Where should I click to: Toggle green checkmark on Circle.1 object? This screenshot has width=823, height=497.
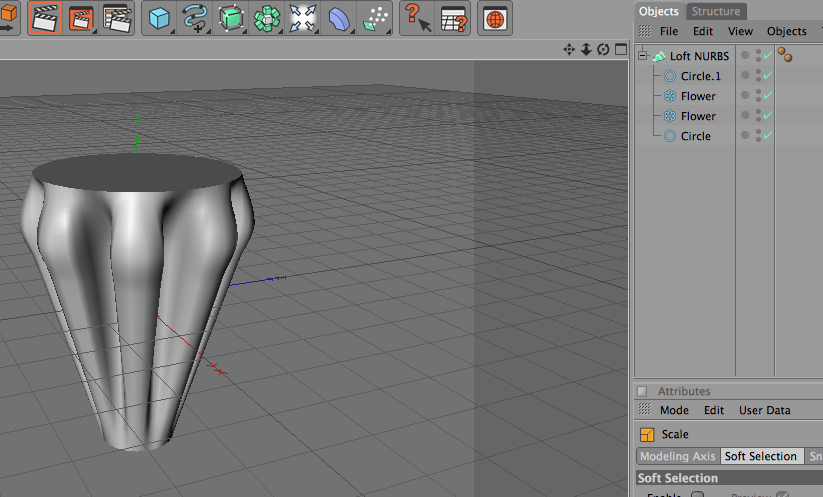point(768,76)
